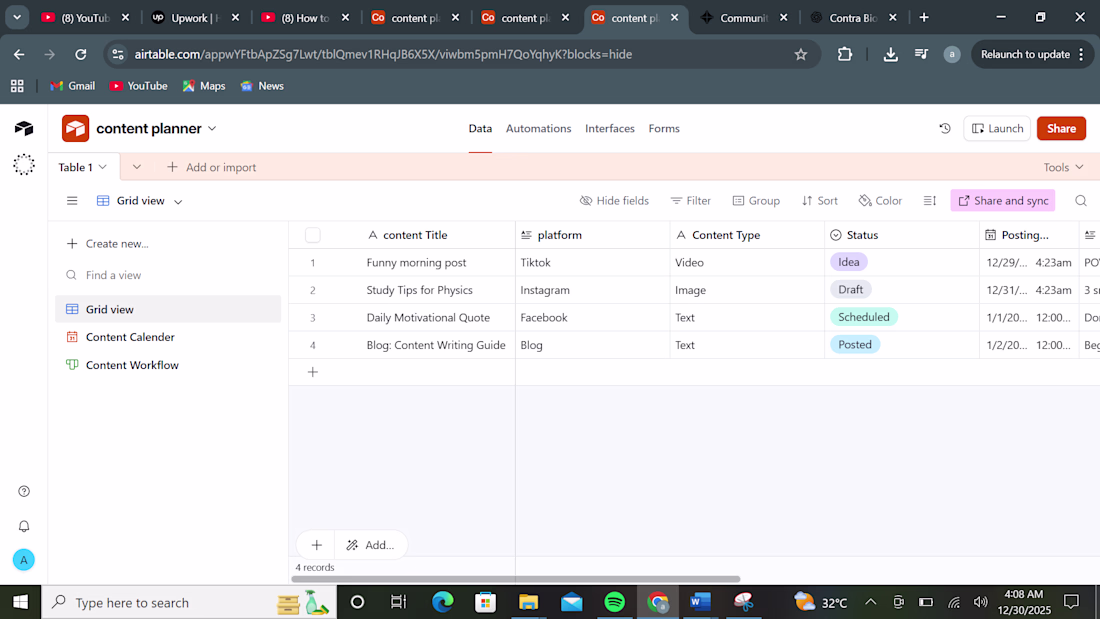Image resolution: width=1100 pixels, height=619 pixels.
Task: Toggle the views sidebar hamburger icon
Action: tap(72, 201)
